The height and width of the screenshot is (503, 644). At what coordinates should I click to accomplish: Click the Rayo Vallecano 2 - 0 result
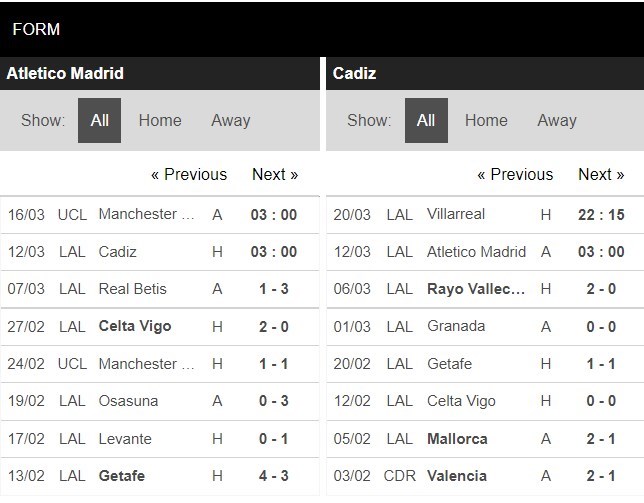[485, 289]
